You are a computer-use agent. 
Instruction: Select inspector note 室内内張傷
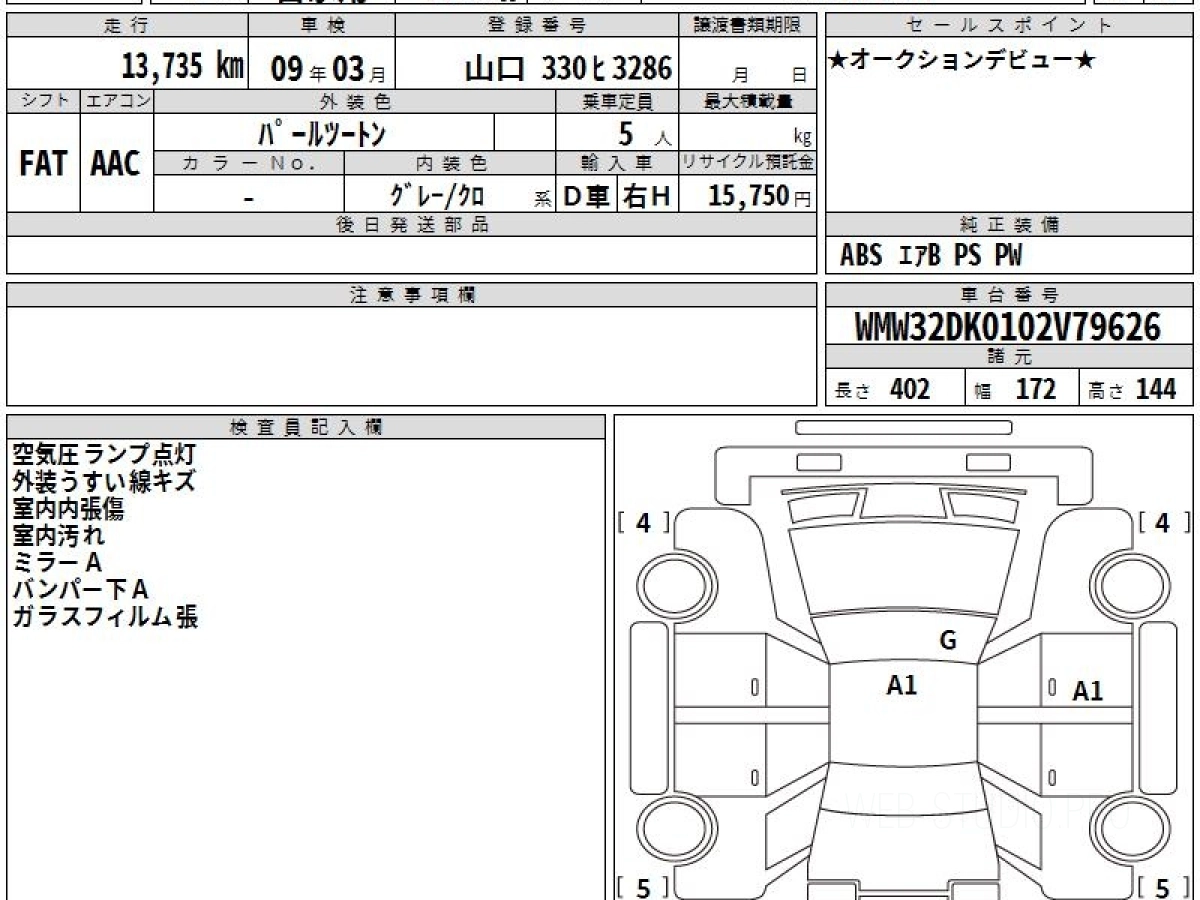(x=68, y=509)
